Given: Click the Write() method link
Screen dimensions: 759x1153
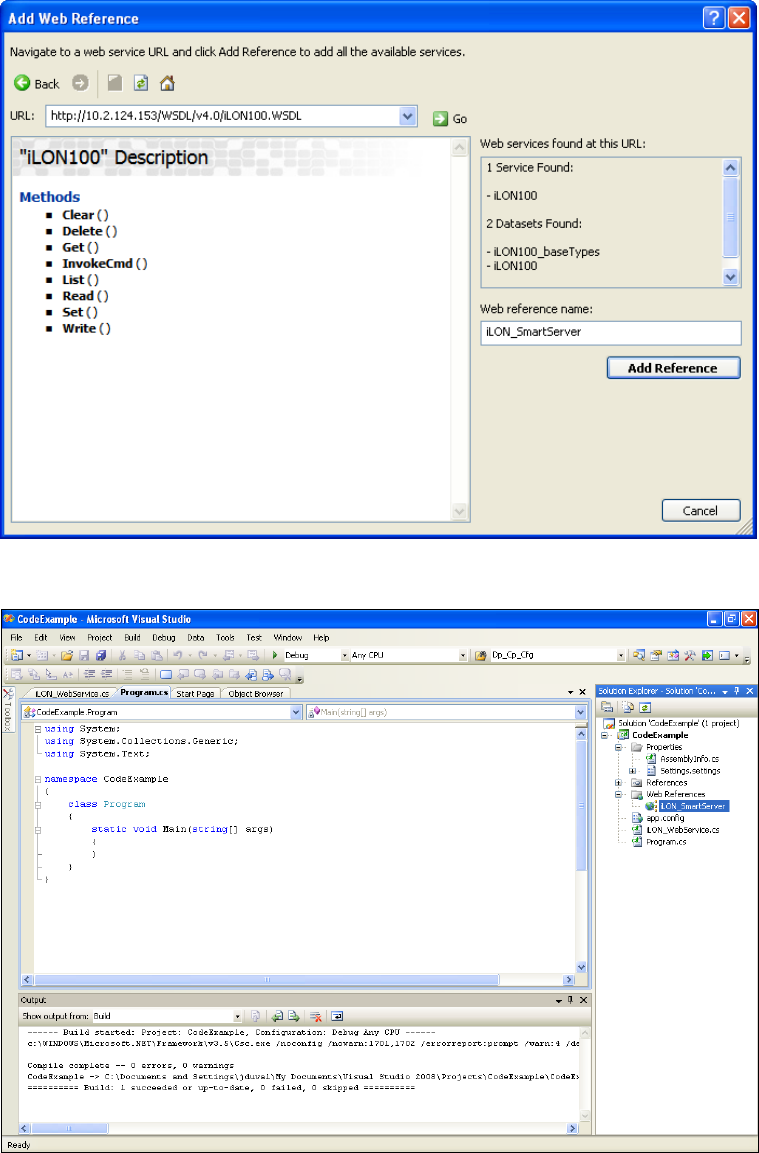Looking at the screenshot, I should [x=86, y=328].
